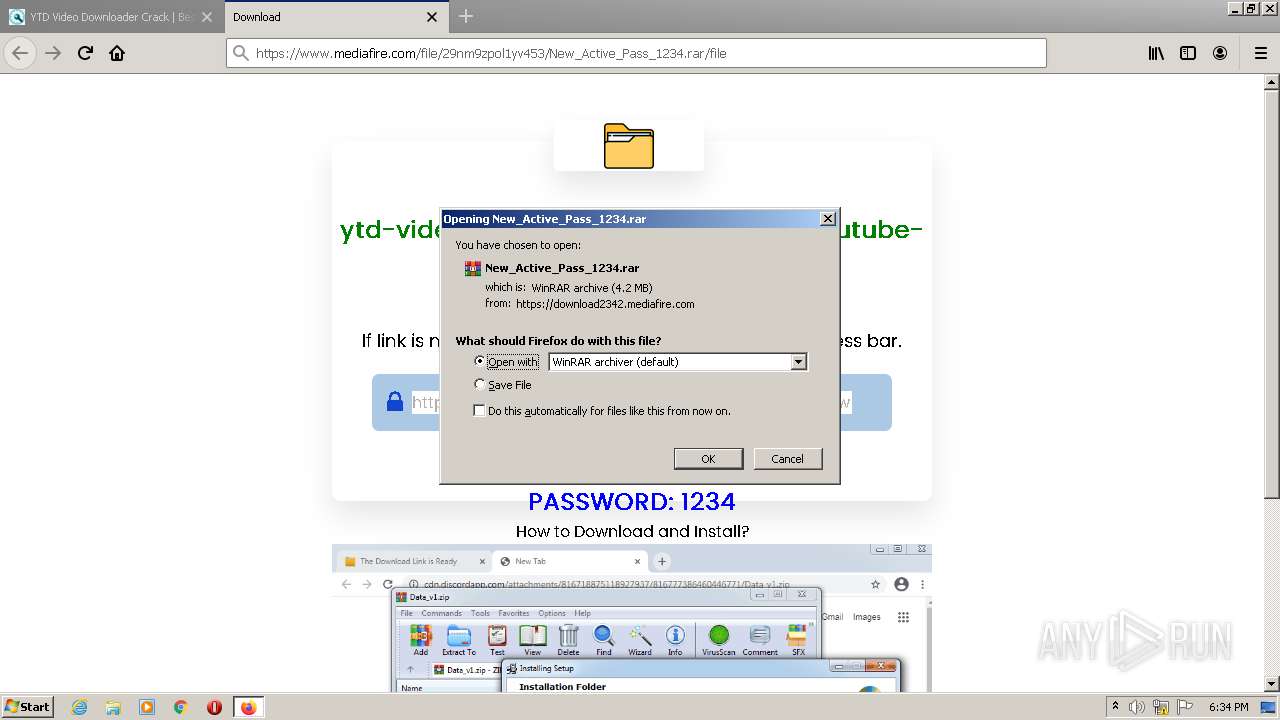Viewport: 1280px width, 720px height.
Task: Click the New_Active_Pass_1234.rar file name
Action: [562, 268]
